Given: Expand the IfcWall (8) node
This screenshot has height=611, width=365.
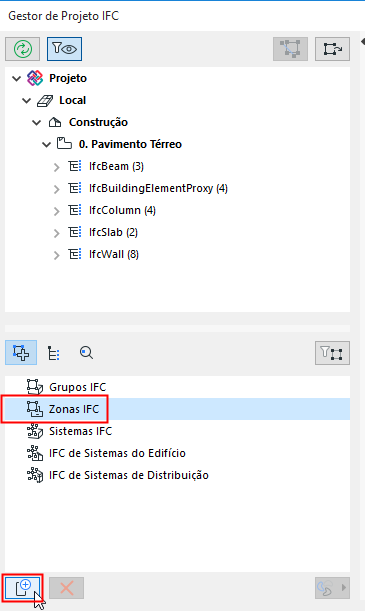Looking at the screenshot, I should pos(57,255).
